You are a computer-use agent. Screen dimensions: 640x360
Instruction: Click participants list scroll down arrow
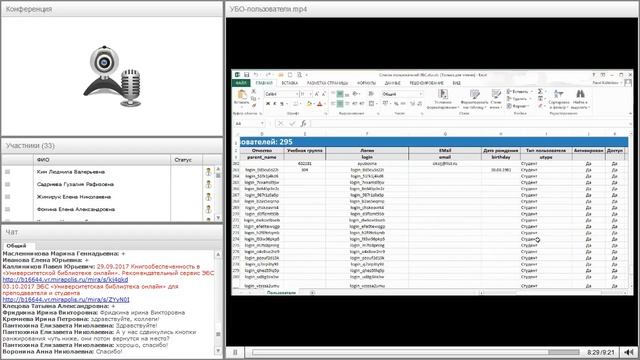[x=218, y=218]
